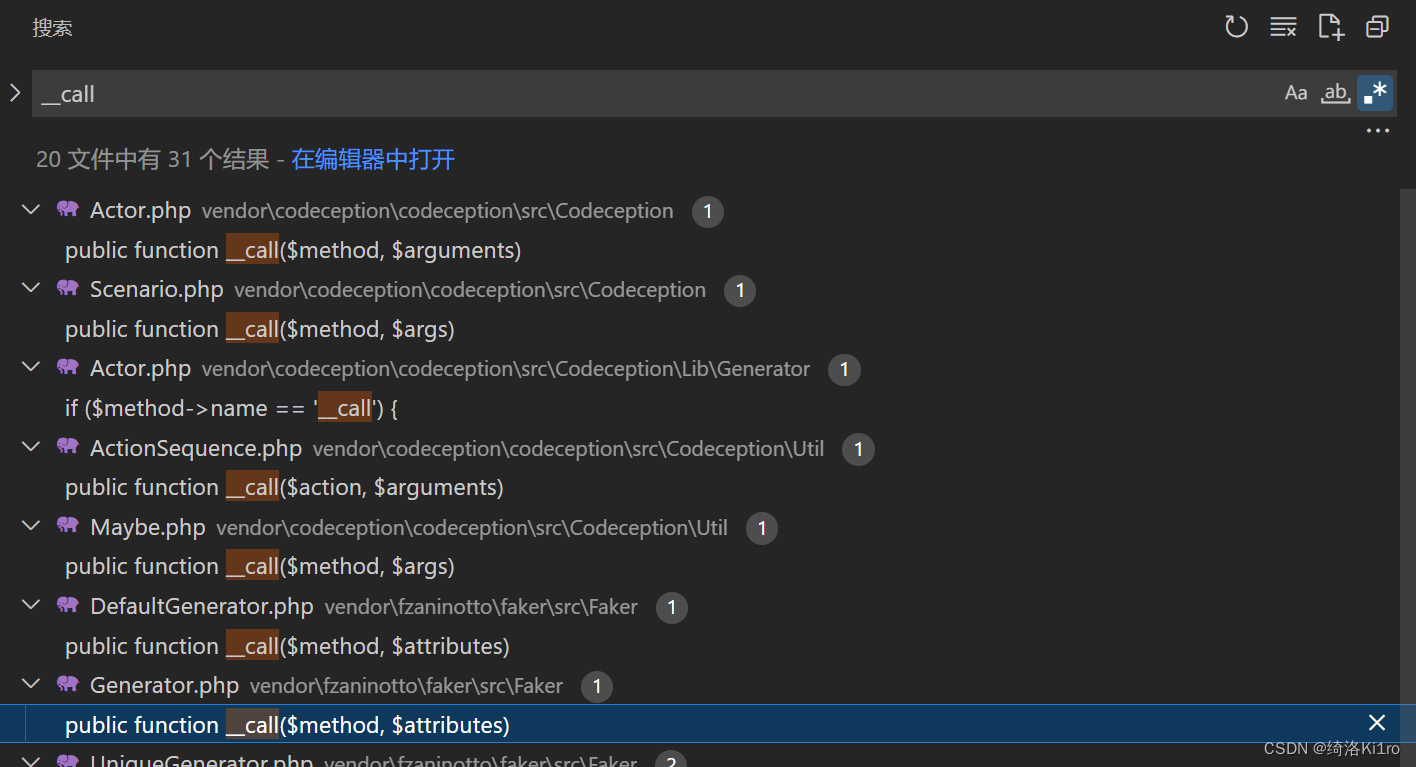
Task: Dismiss the selected Generator.php match
Action: (1377, 722)
